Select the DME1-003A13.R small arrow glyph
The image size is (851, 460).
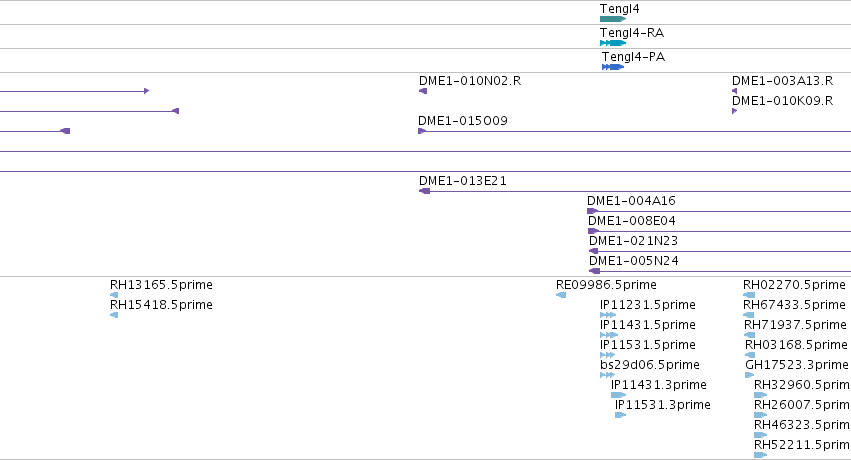coord(734,91)
